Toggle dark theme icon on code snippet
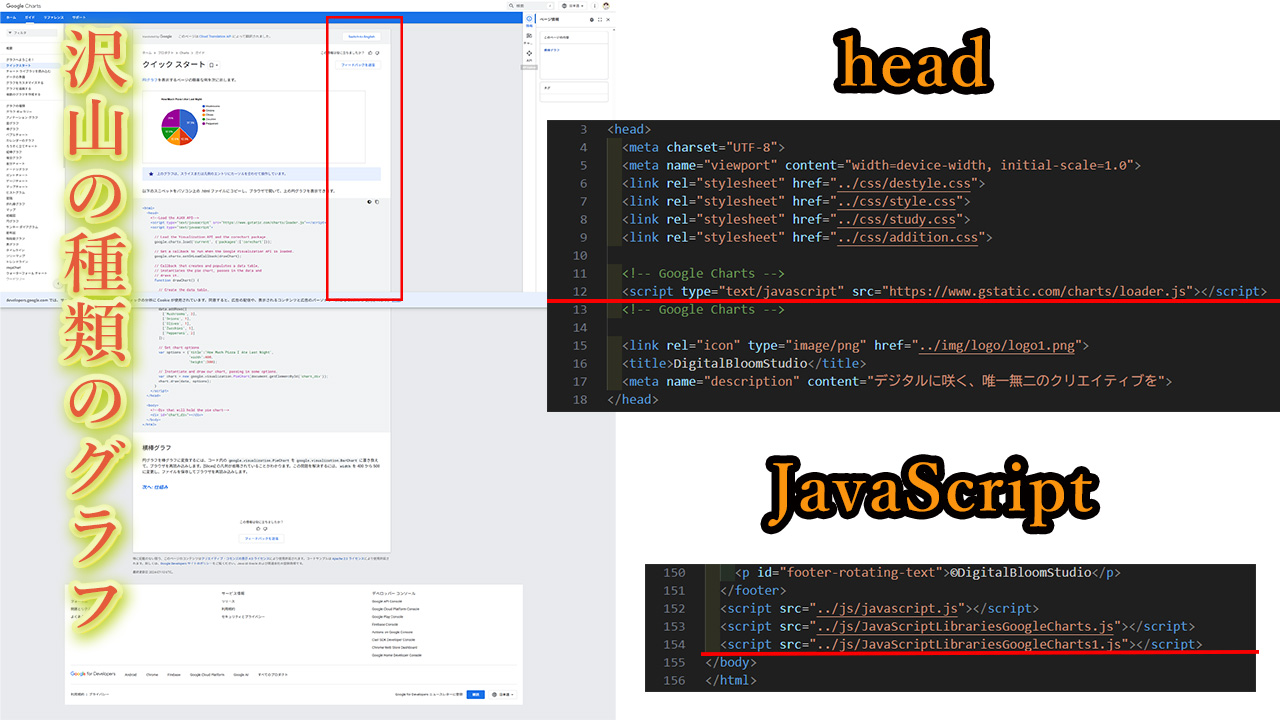The height and width of the screenshot is (720, 1280). tap(369, 201)
